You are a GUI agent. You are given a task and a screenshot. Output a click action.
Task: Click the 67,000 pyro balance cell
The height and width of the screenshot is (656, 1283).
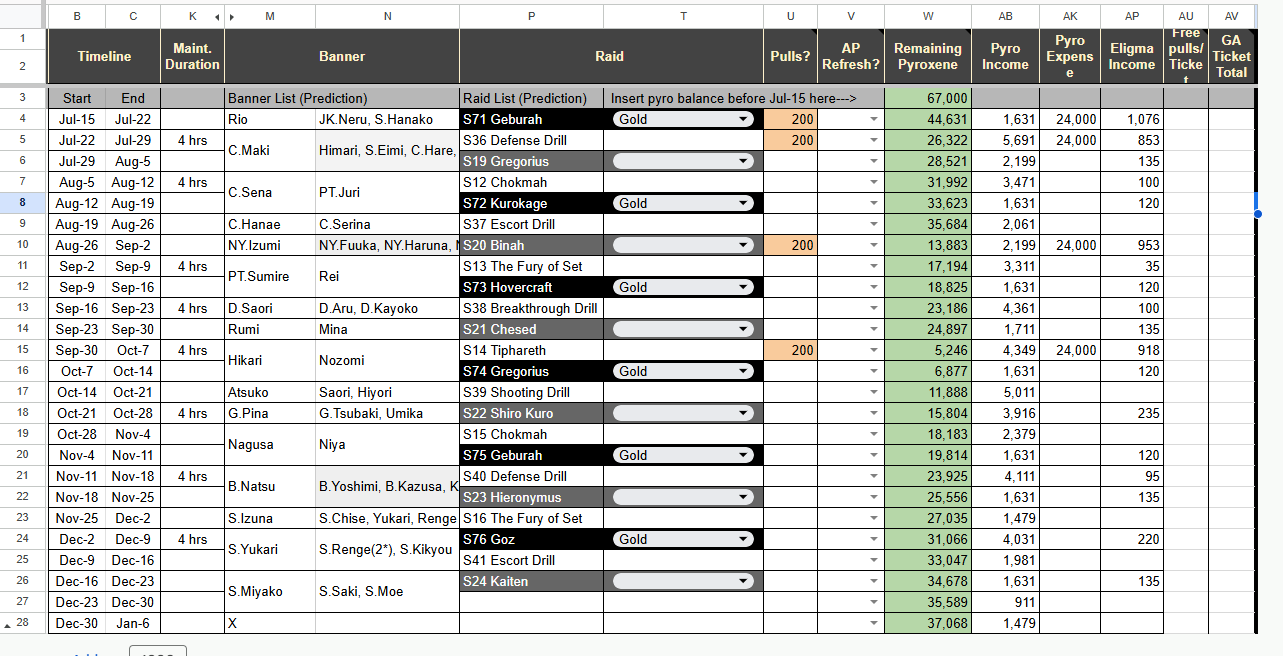click(928, 98)
